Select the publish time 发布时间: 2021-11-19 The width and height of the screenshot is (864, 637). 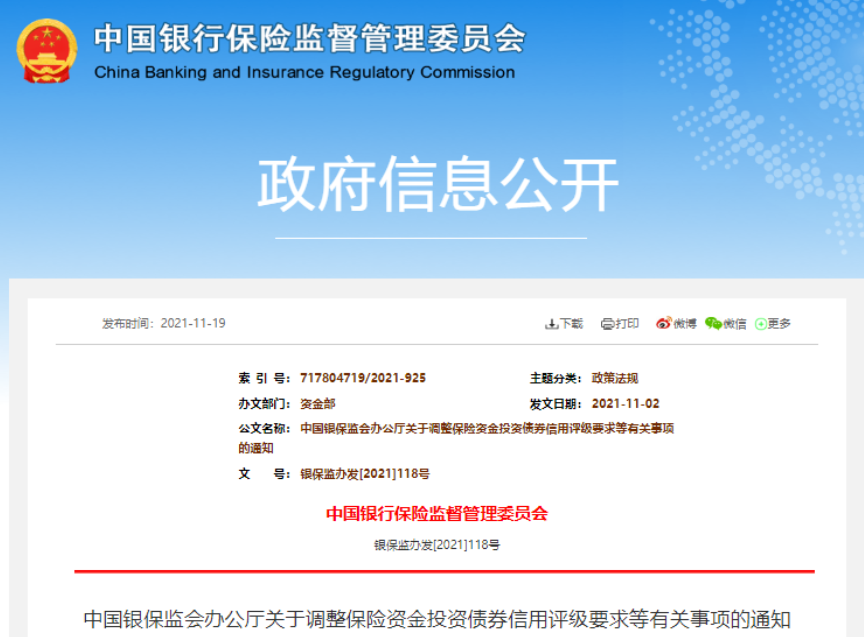pos(164,323)
